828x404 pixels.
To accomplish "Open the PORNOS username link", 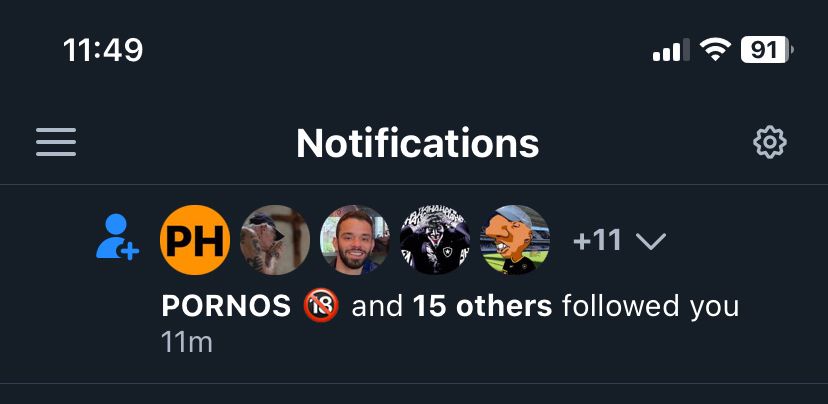I will point(226,306).
